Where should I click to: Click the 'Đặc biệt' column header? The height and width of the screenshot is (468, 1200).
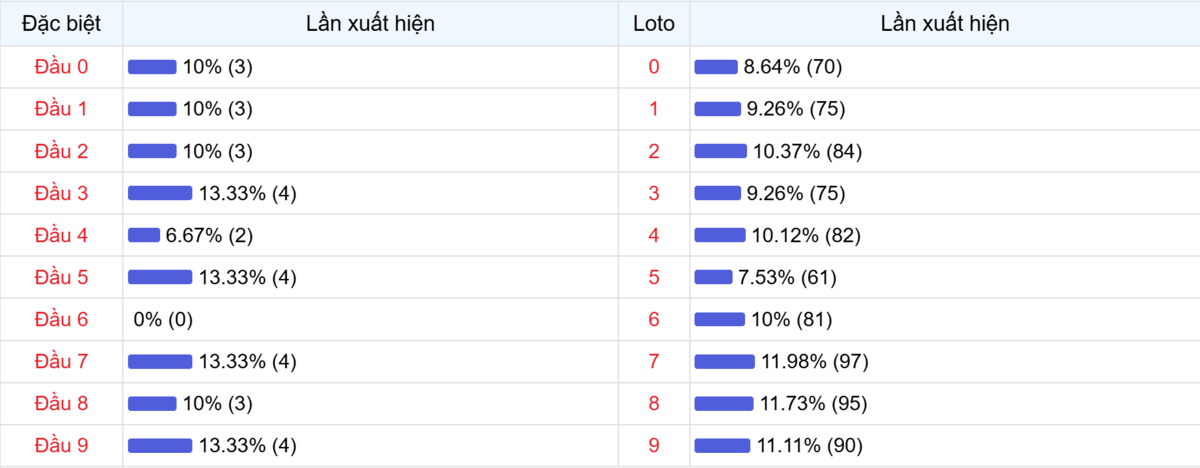click(x=61, y=24)
